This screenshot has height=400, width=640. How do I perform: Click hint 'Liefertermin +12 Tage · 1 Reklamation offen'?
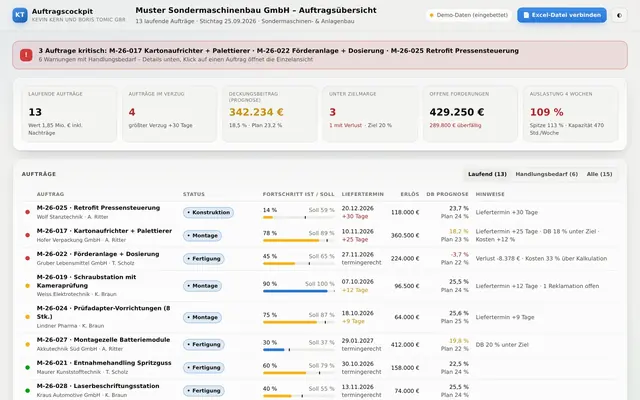pyautogui.click(x=537, y=286)
